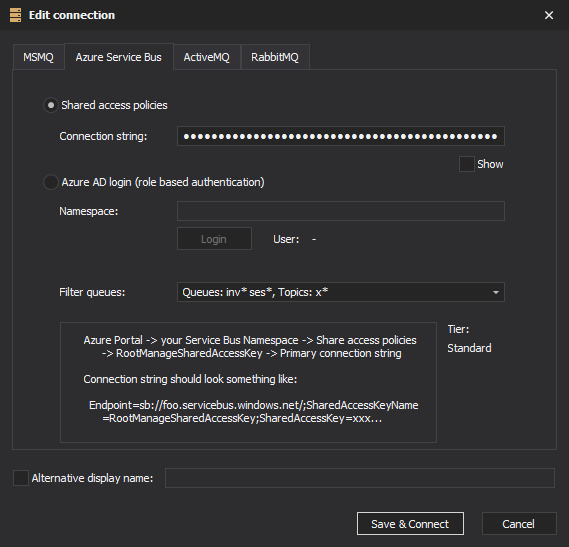The height and width of the screenshot is (547, 569).
Task: Click the Endpoint=sb://foo.servicebus example text
Action: click(x=254, y=412)
